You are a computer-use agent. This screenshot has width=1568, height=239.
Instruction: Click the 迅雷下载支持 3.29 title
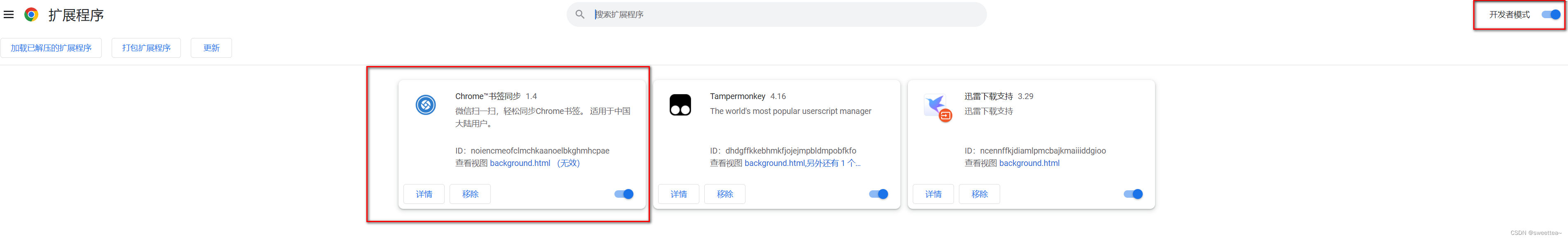pos(999,96)
